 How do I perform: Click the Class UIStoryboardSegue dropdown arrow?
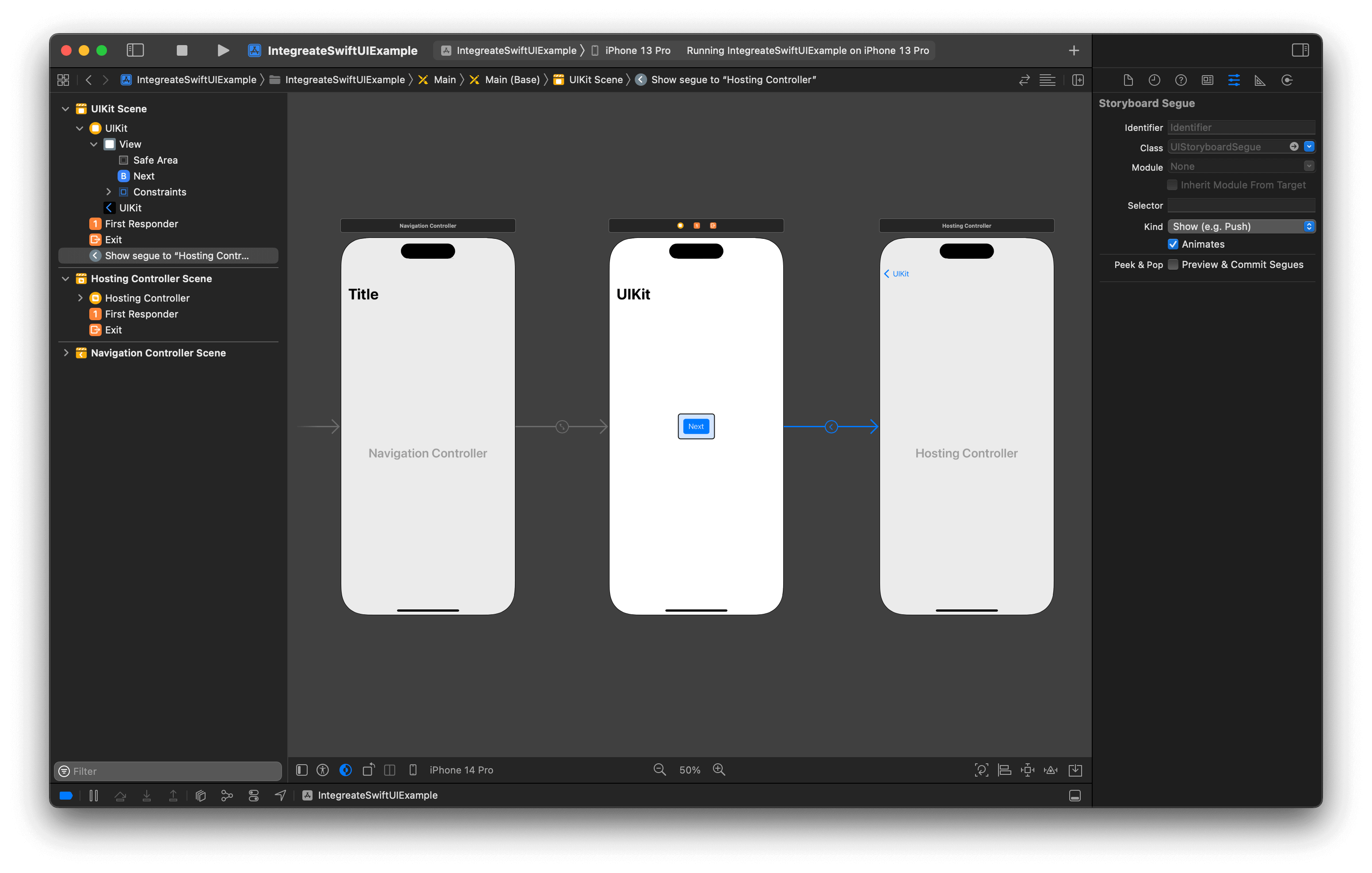pyautogui.click(x=1311, y=146)
